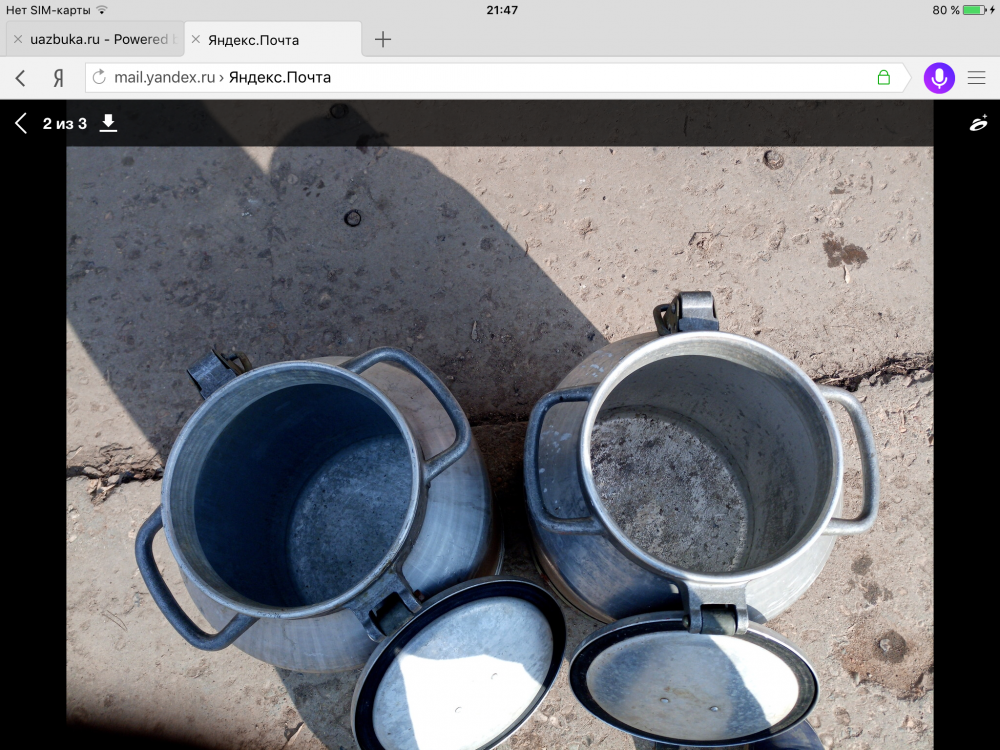The height and width of the screenshot is (750, 1000).
Task: Tap the battery indicator in status bar
Action: (x=973, y=9)
